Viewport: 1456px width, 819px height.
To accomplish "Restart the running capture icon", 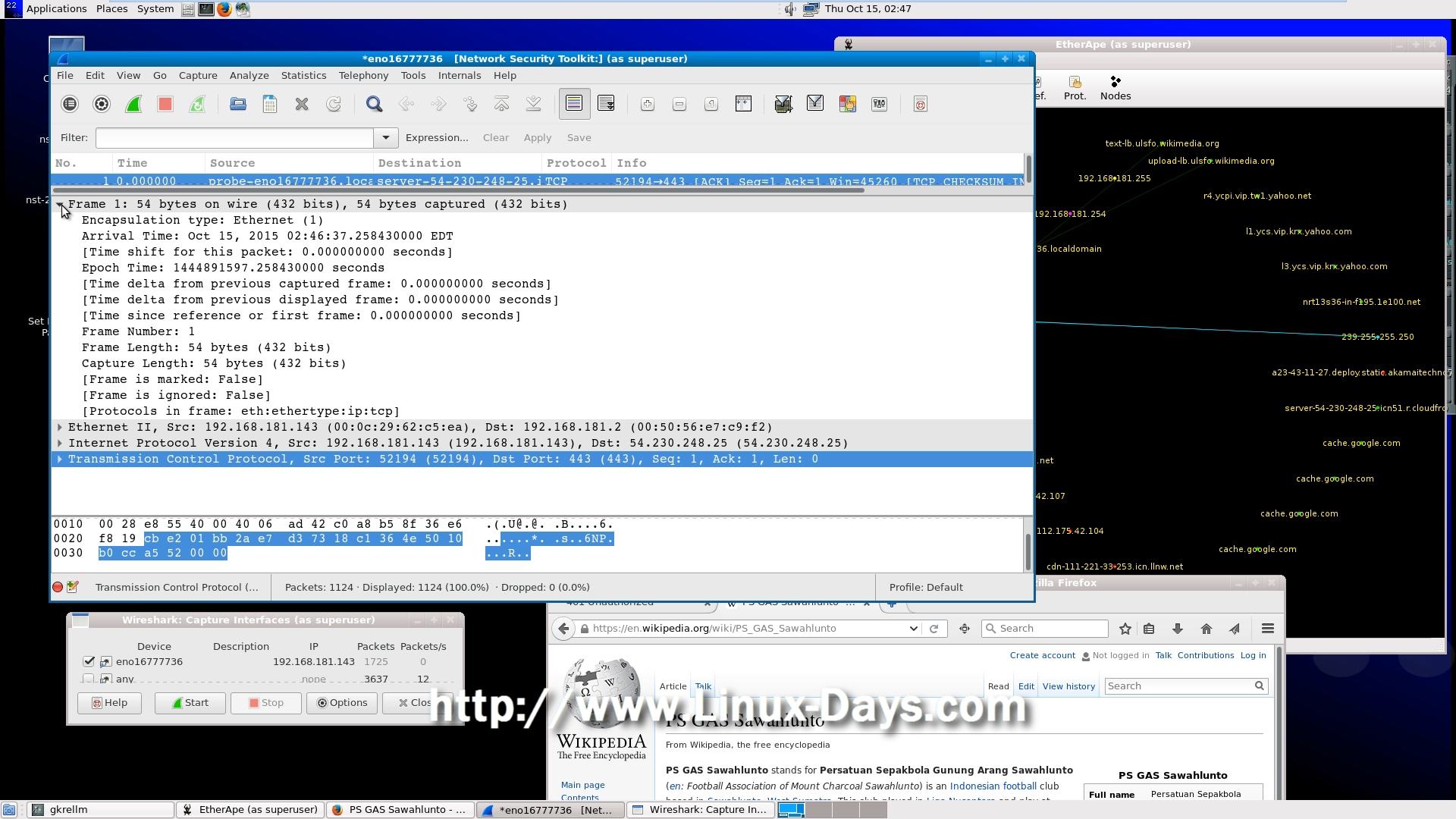I will pyautogui.click(x=197, y=104).
